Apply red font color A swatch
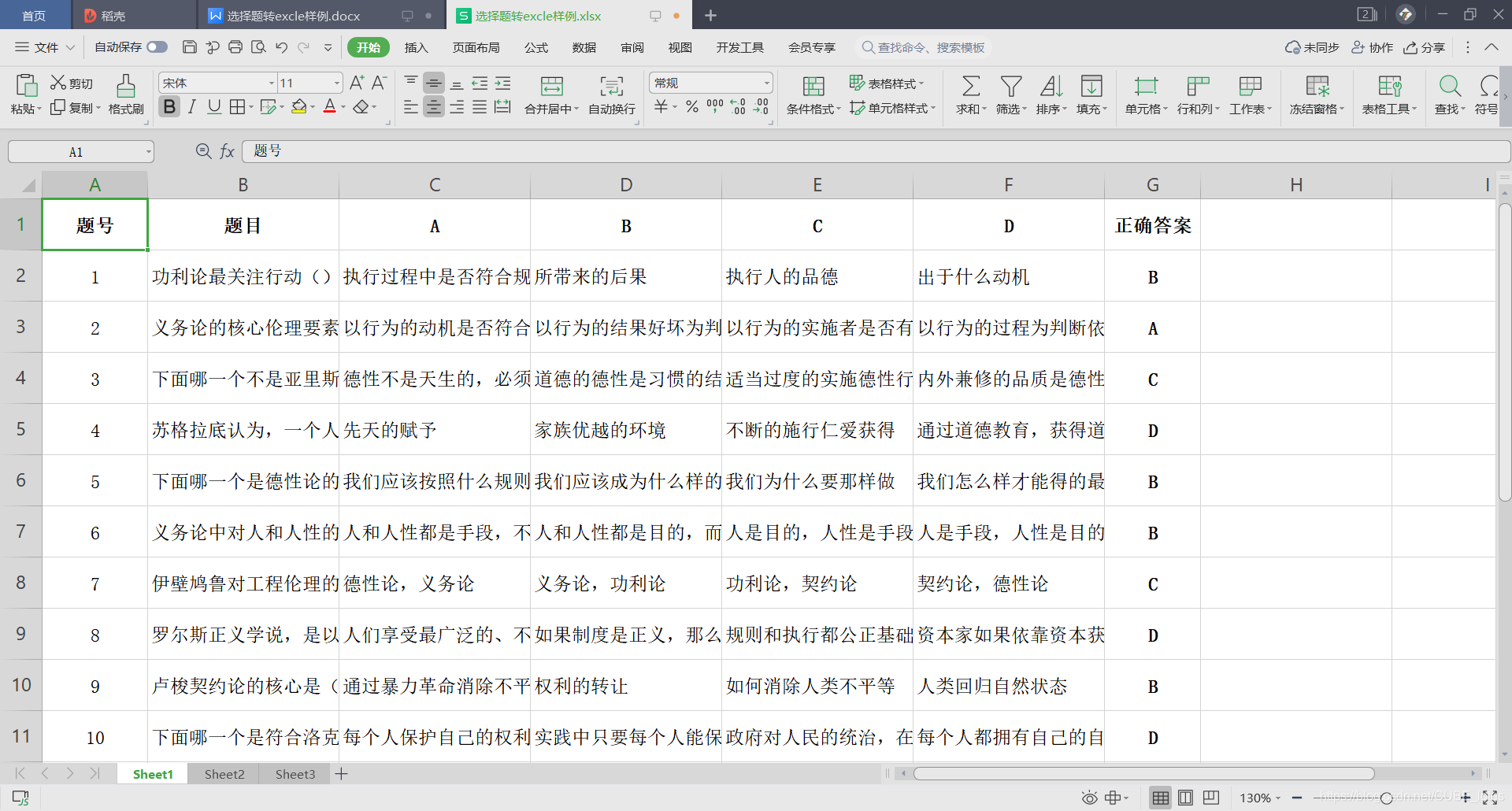This screenshot has width=1512, height=811. pyautogui.click(x=330, y=106)
